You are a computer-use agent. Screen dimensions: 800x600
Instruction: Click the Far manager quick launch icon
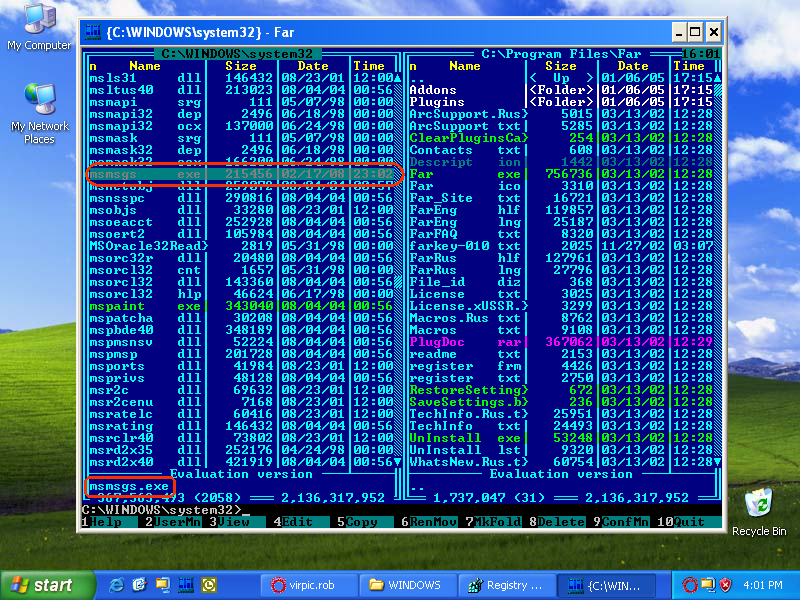point(186,585)
